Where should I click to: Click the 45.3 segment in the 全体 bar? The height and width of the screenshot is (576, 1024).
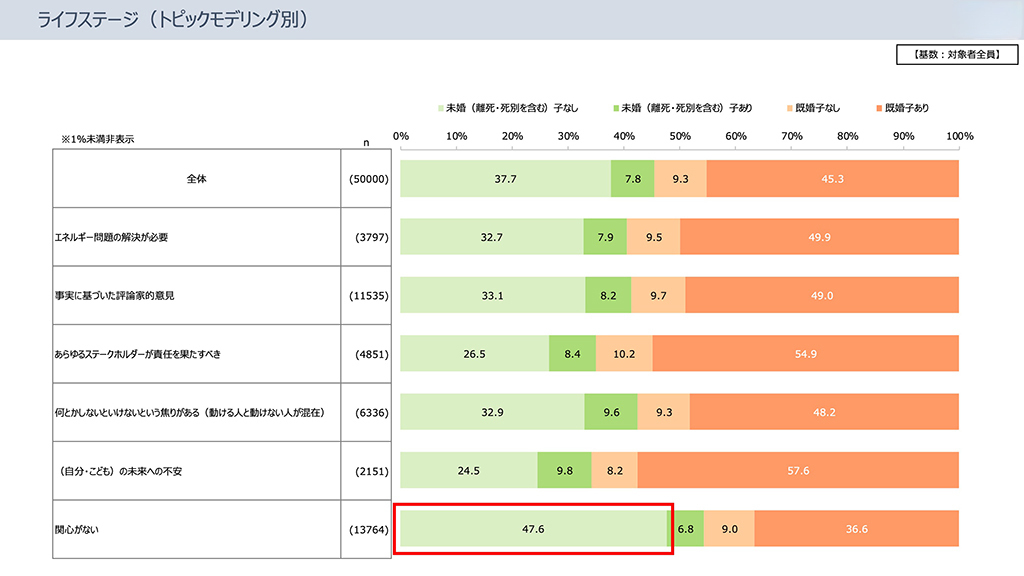click(832, 179)
